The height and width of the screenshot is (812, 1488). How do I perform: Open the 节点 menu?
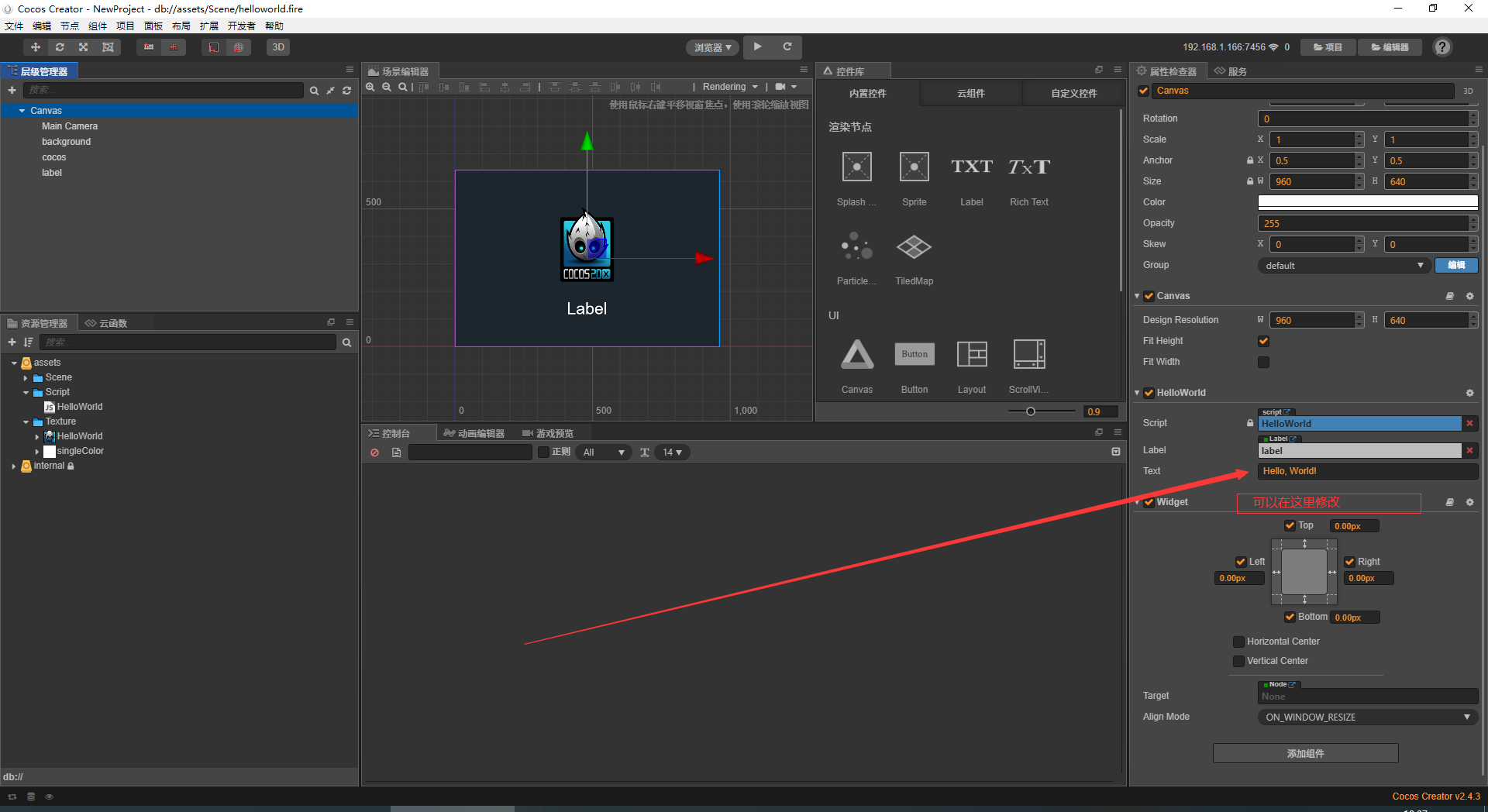tap(70, 26)
